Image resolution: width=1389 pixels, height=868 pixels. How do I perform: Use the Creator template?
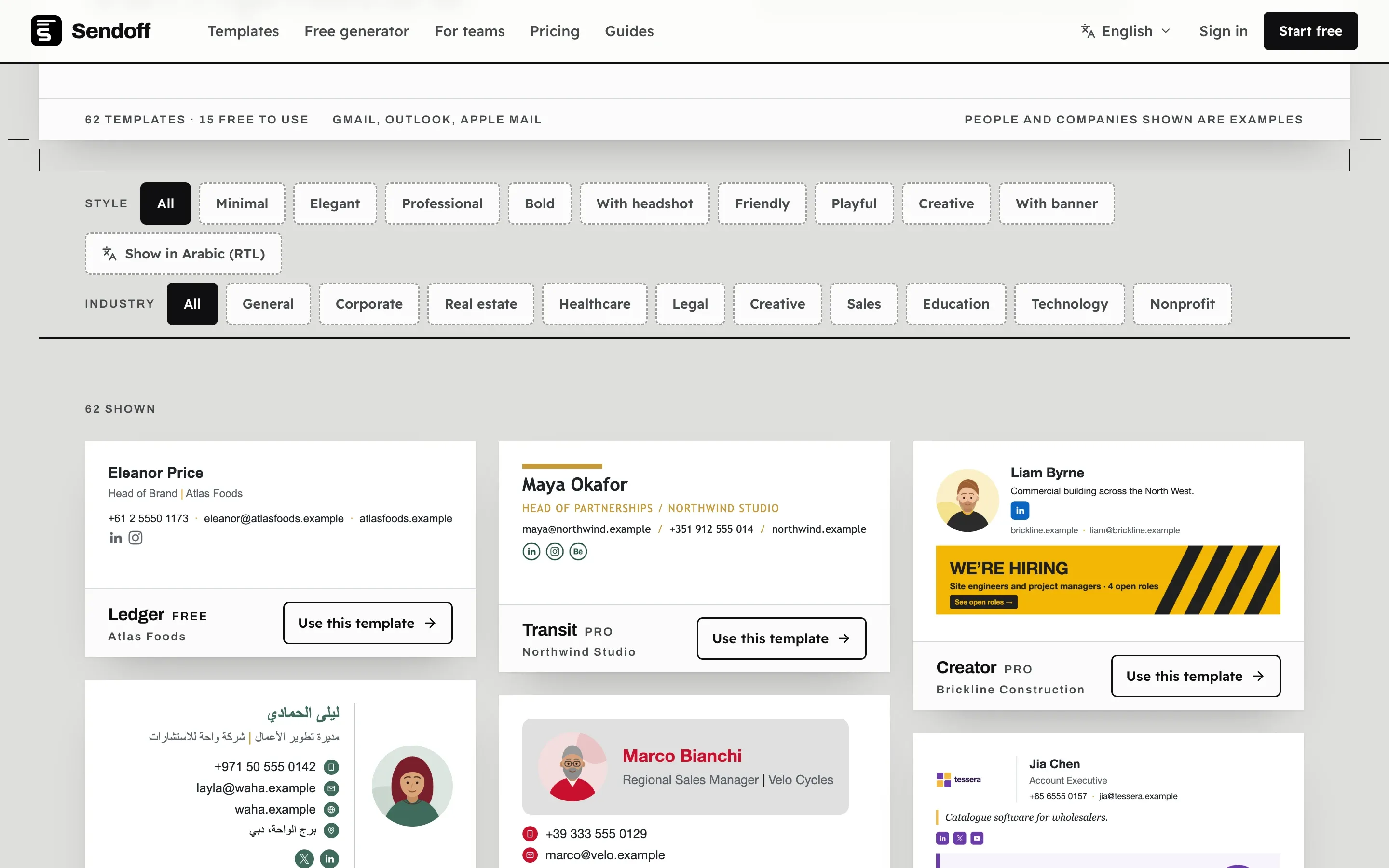click(1196, 676)
